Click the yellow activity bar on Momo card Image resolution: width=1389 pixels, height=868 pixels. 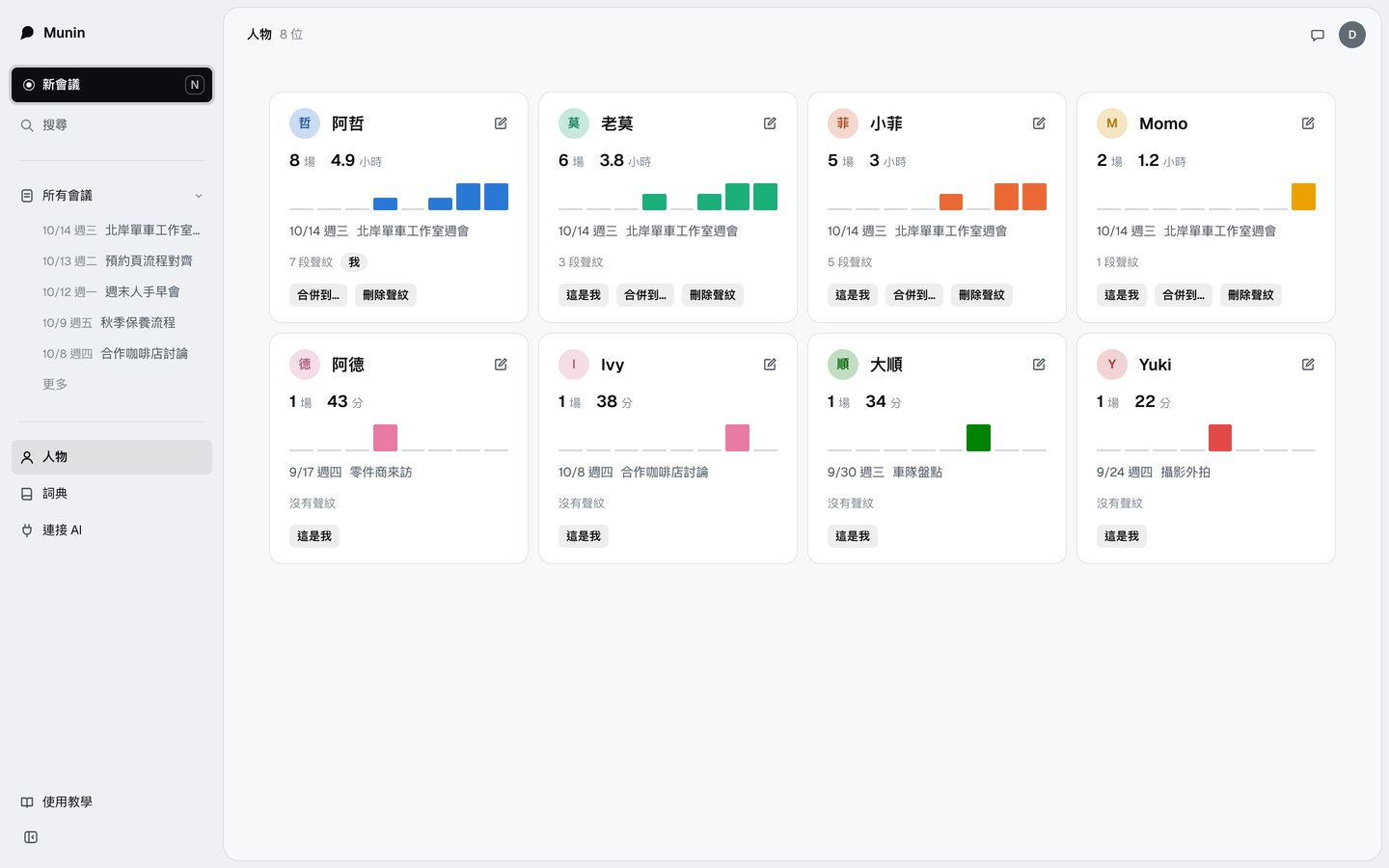point(1303,197)
